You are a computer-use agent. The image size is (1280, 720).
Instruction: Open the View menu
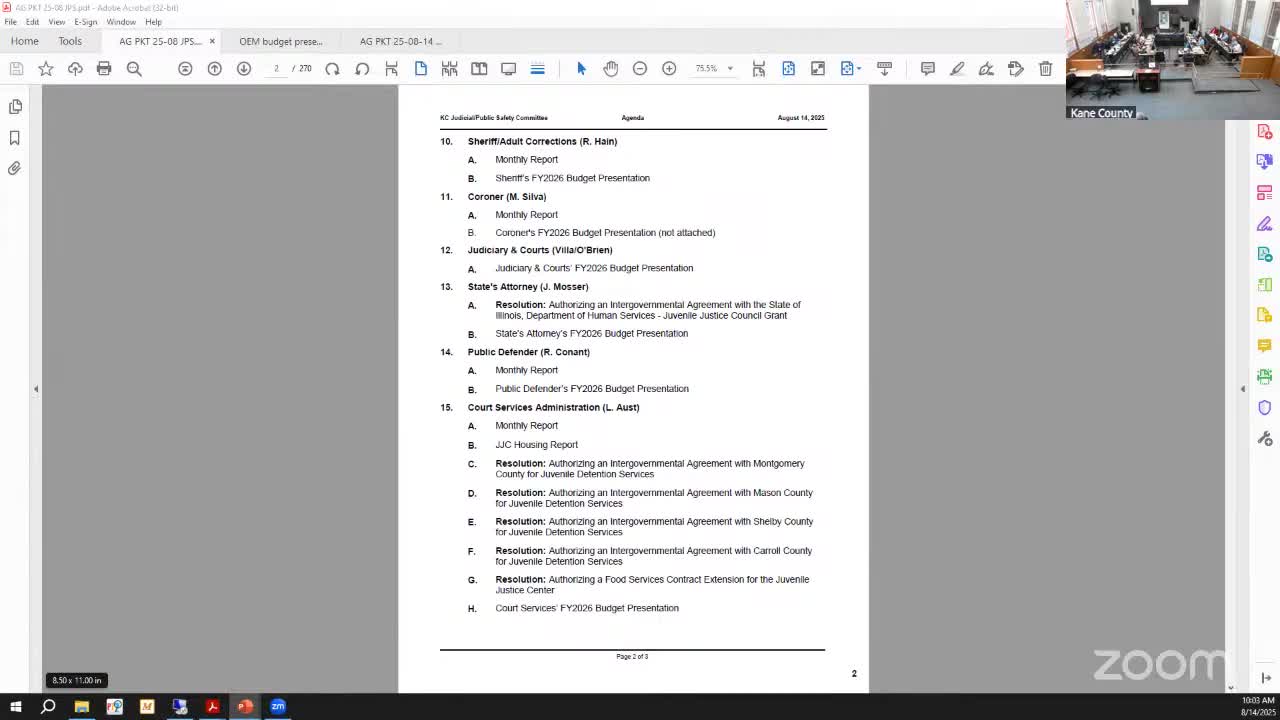(57, 21)
